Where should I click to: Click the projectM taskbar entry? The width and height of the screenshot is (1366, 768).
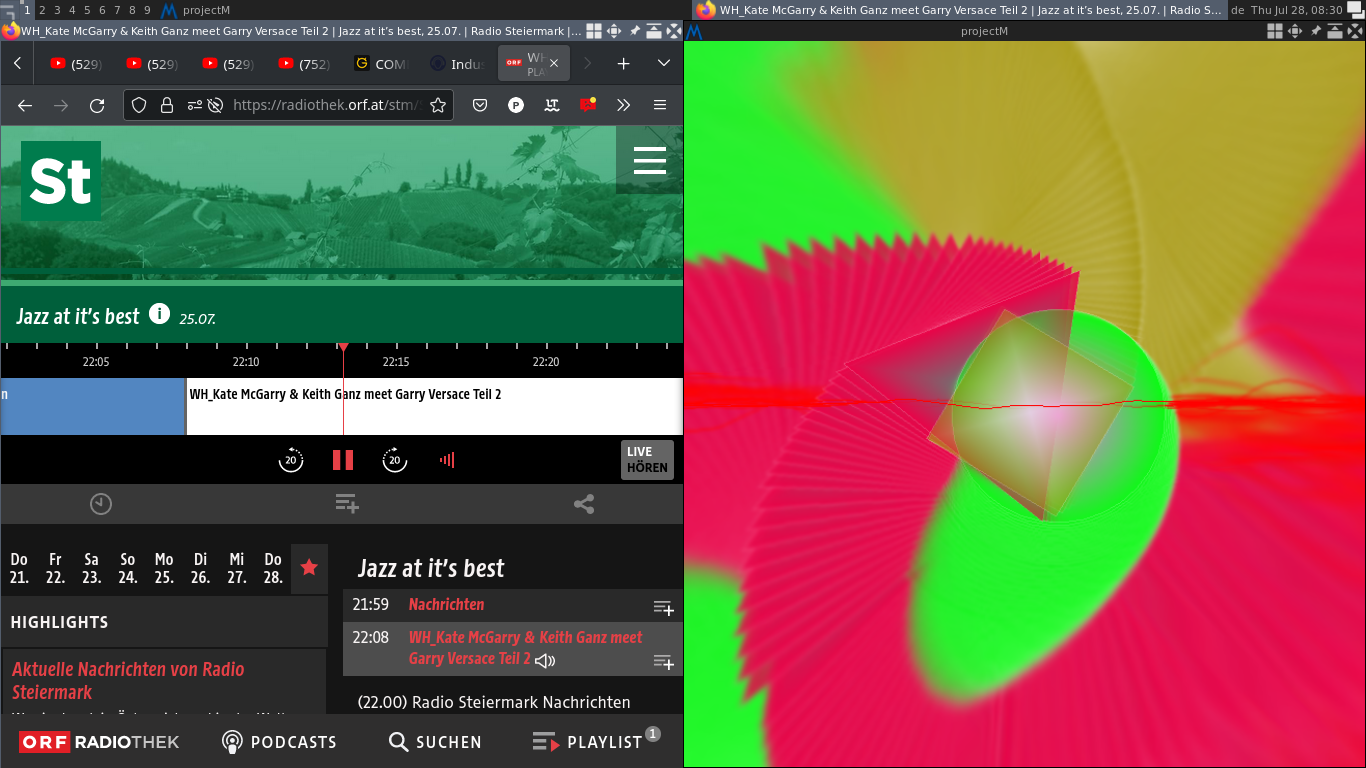click(195, 10)
